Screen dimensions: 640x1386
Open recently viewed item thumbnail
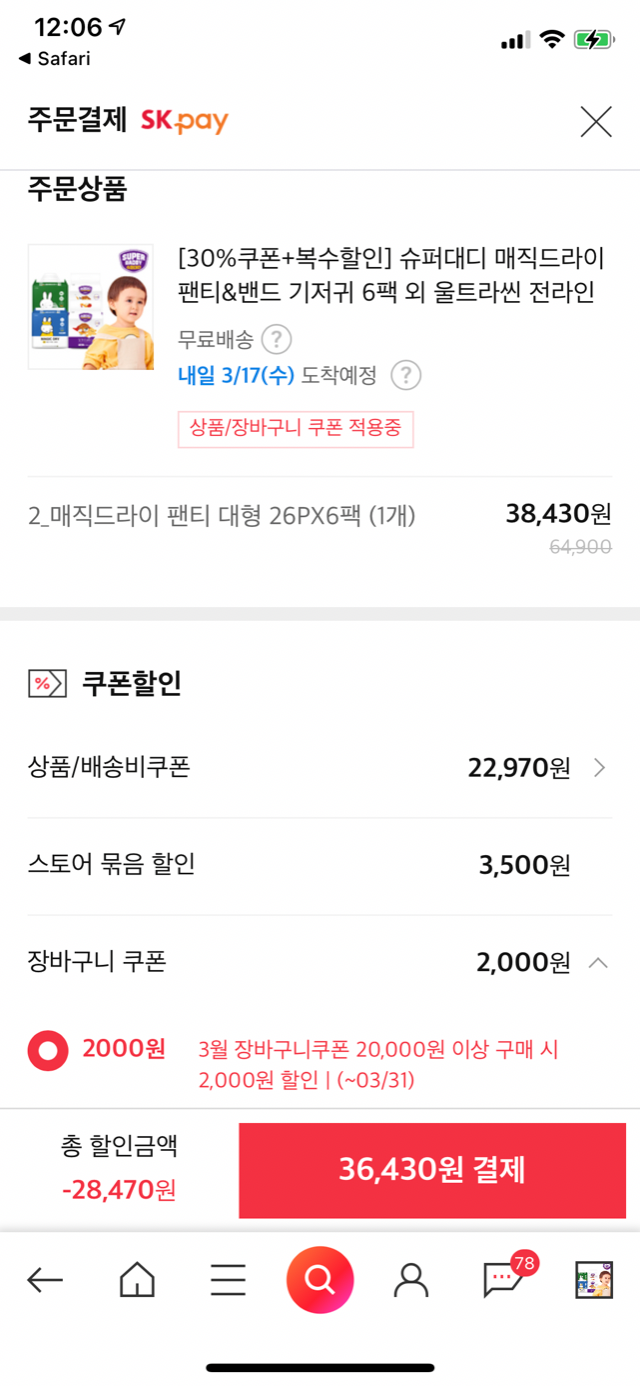[x=593, y=1279]
